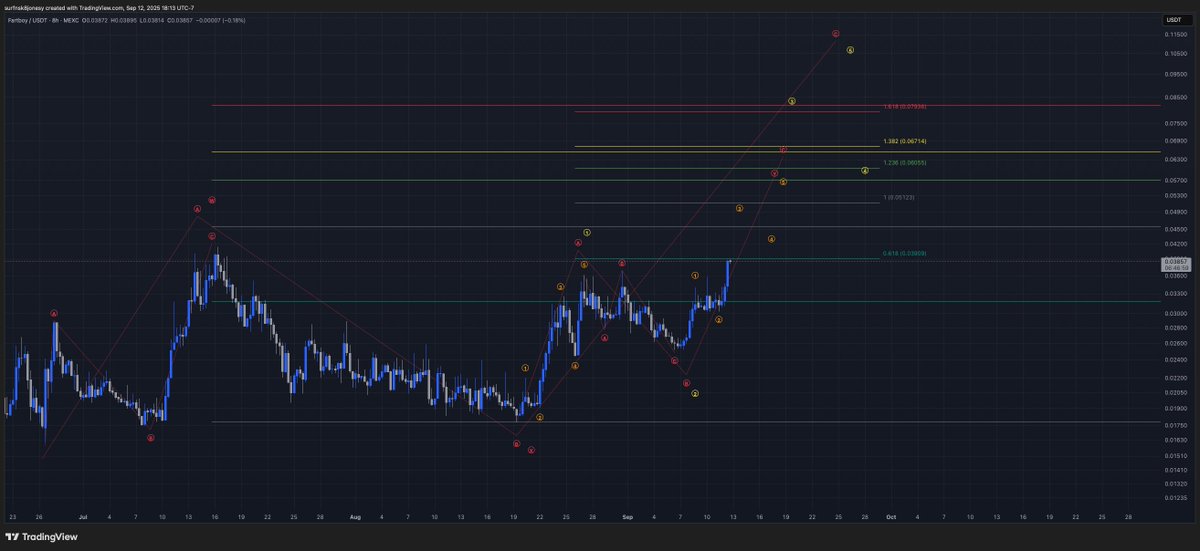Click the Sep label on time axis

click(627, 517)
